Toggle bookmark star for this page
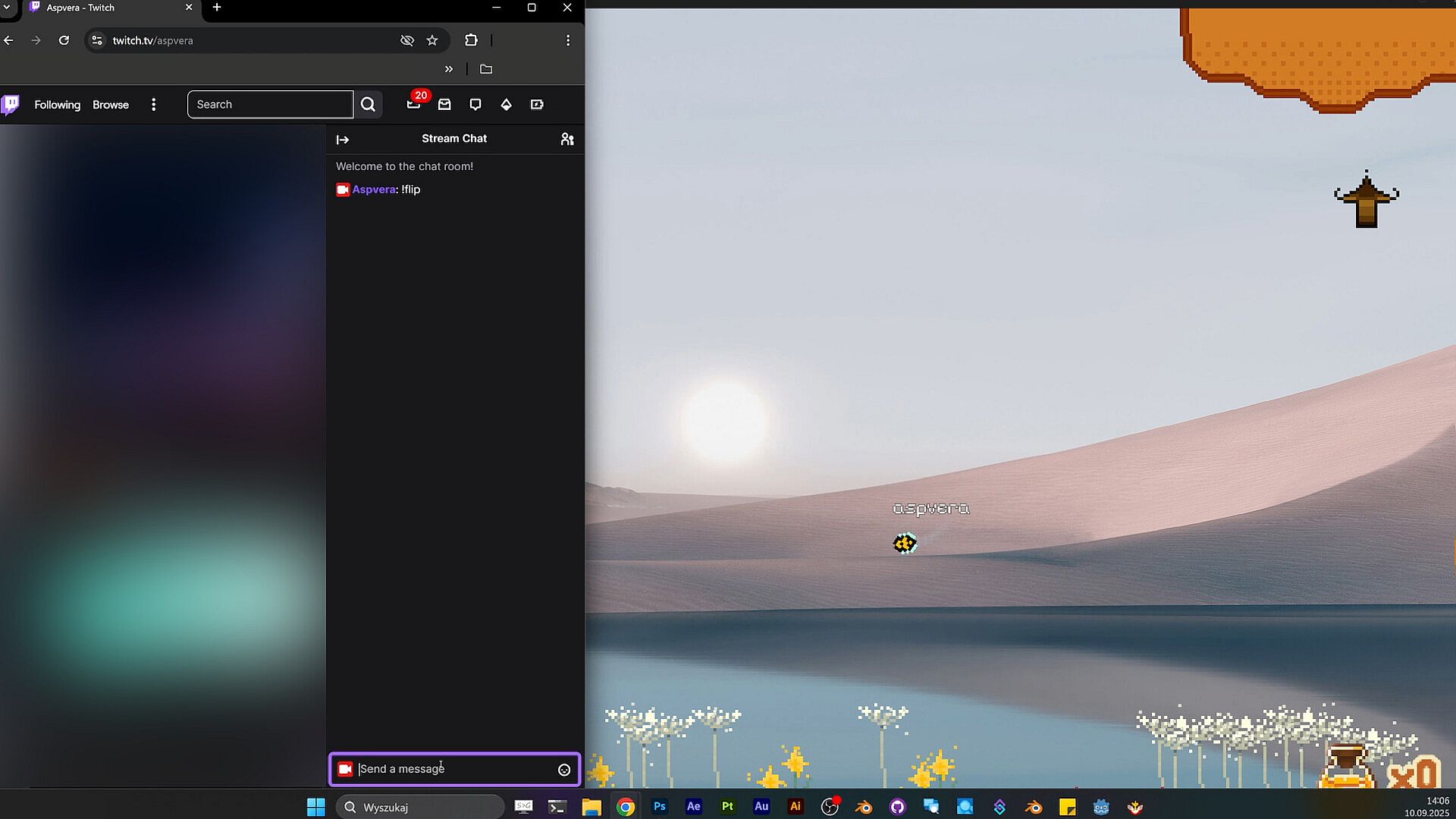1456x819 pixels. click(432, 40)
